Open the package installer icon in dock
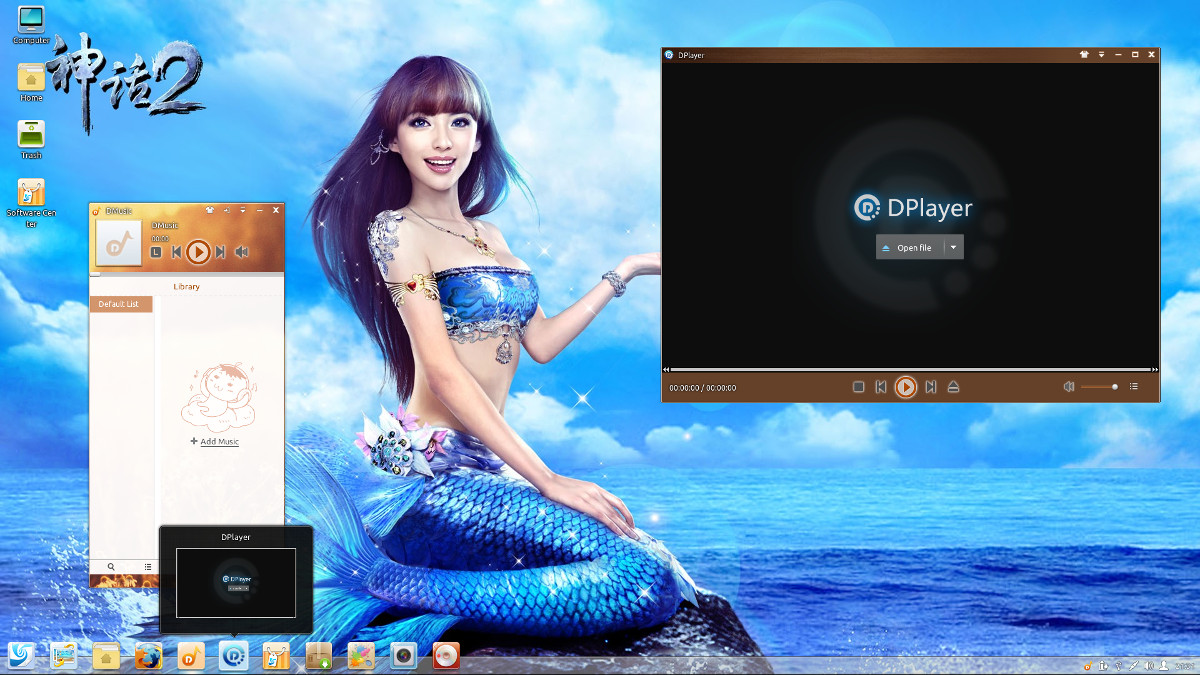 pos(319,655)
